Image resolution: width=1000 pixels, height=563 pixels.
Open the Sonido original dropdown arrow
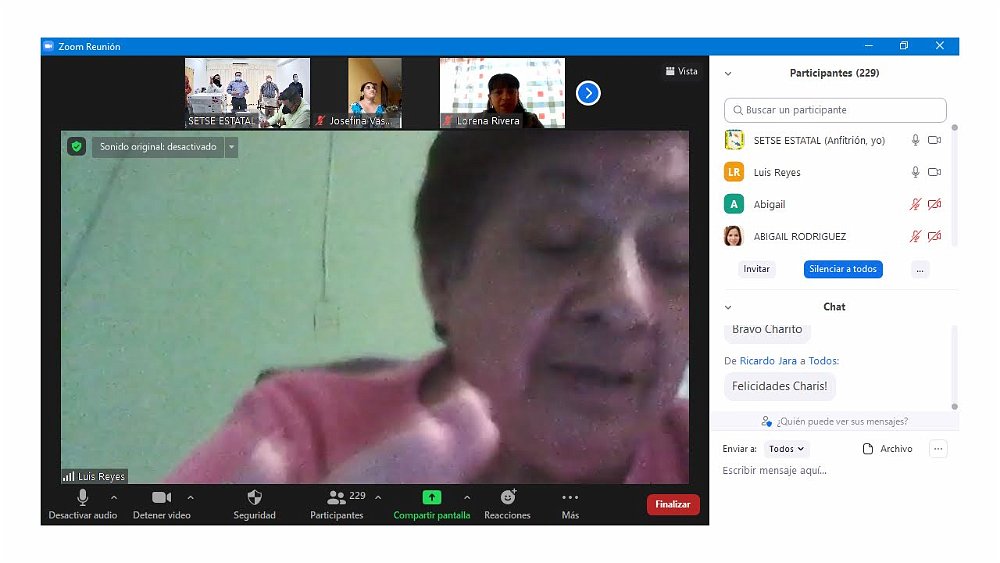point(231,147)
